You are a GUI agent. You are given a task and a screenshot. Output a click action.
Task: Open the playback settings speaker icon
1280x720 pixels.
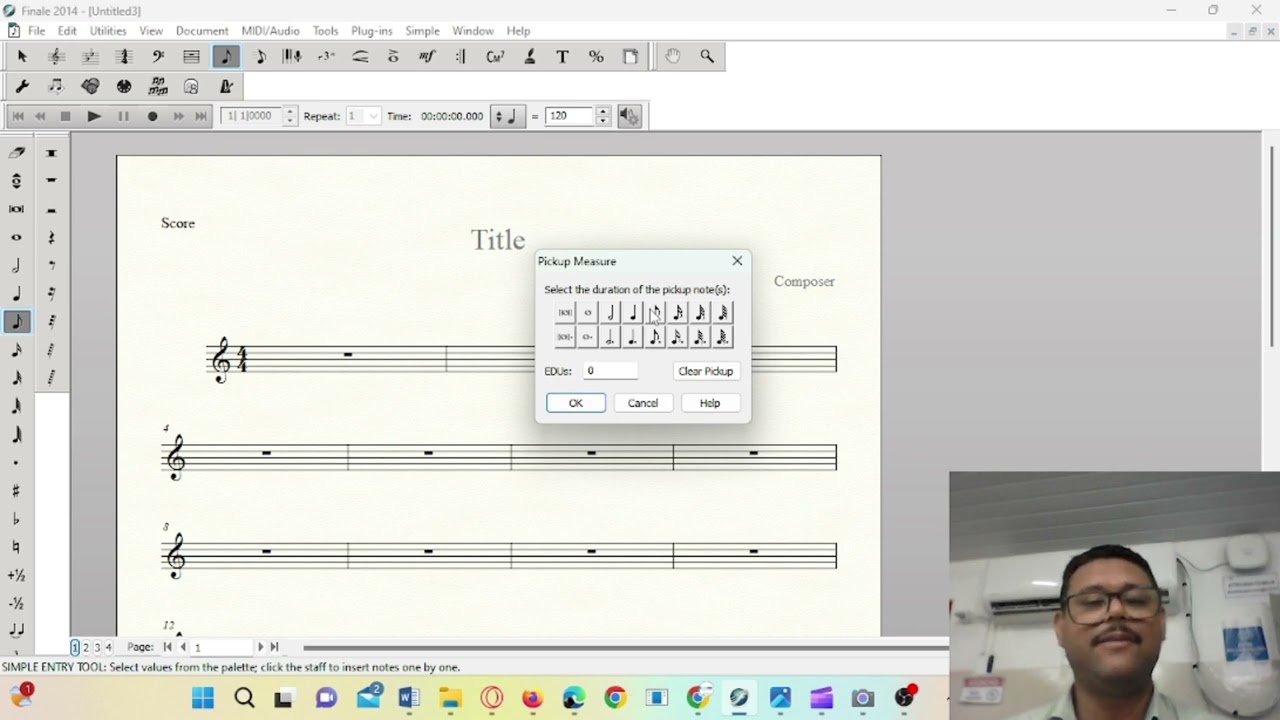tap(629, 116)
